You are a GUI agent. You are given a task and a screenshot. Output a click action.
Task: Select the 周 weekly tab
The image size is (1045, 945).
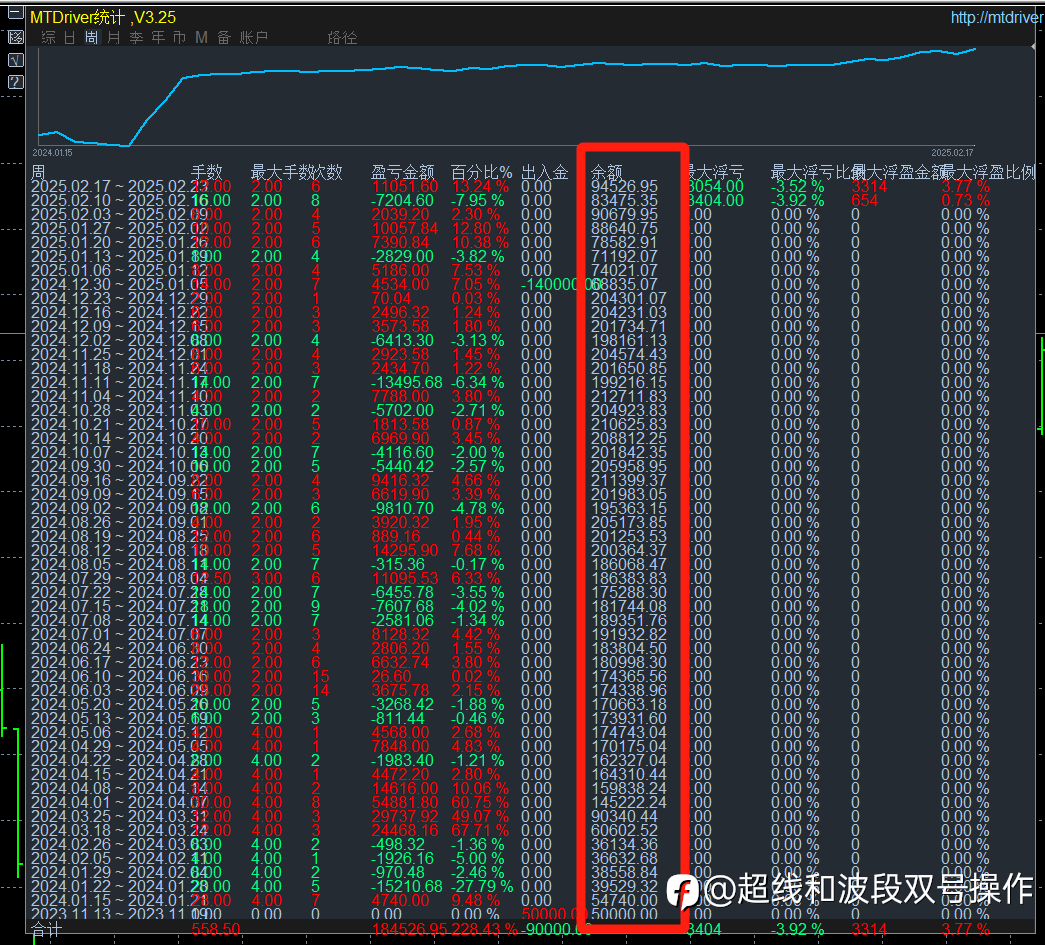click(x=92, y=37)
